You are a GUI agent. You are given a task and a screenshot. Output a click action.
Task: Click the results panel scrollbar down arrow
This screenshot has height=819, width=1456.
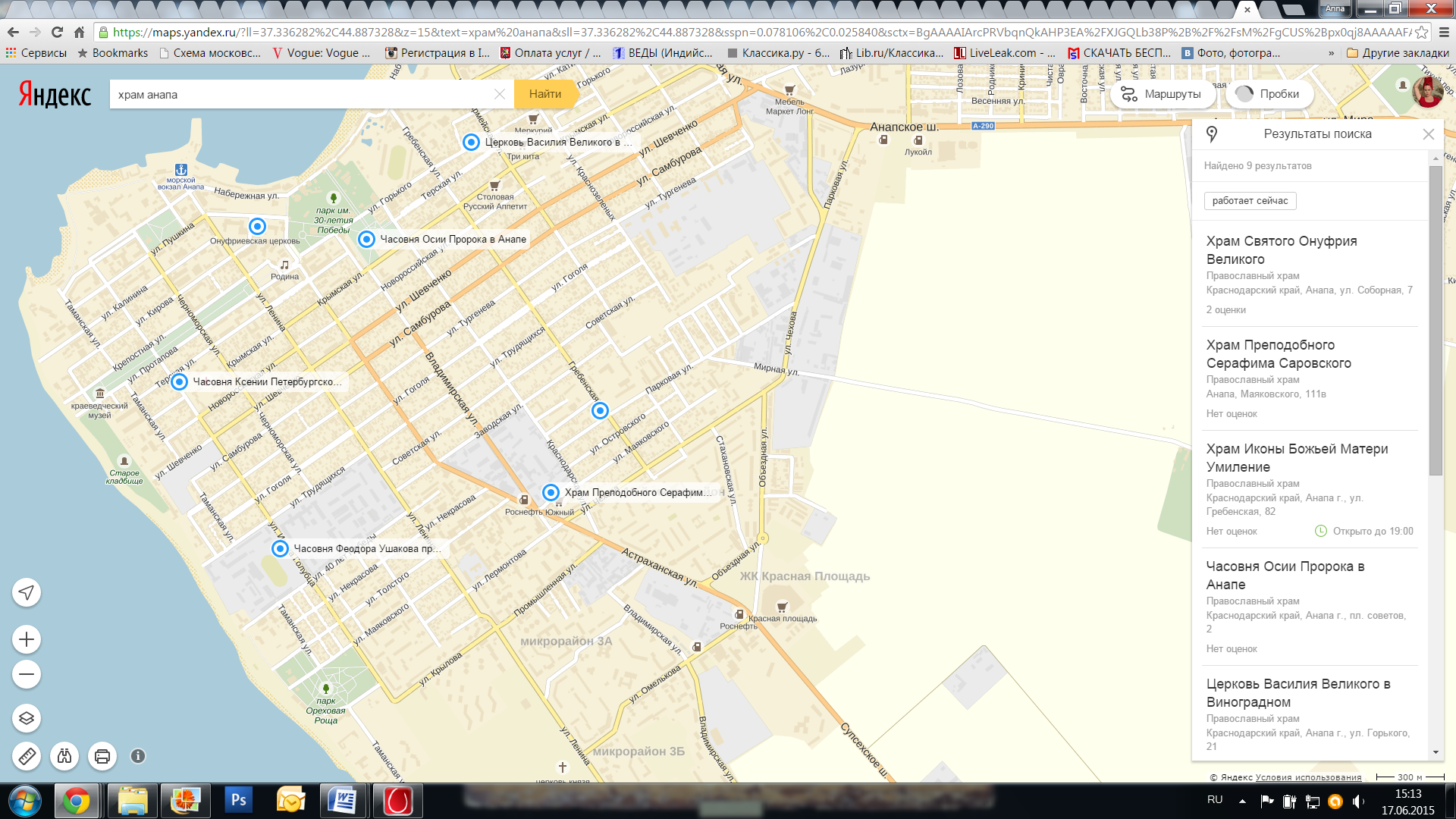coord(1436,752)
